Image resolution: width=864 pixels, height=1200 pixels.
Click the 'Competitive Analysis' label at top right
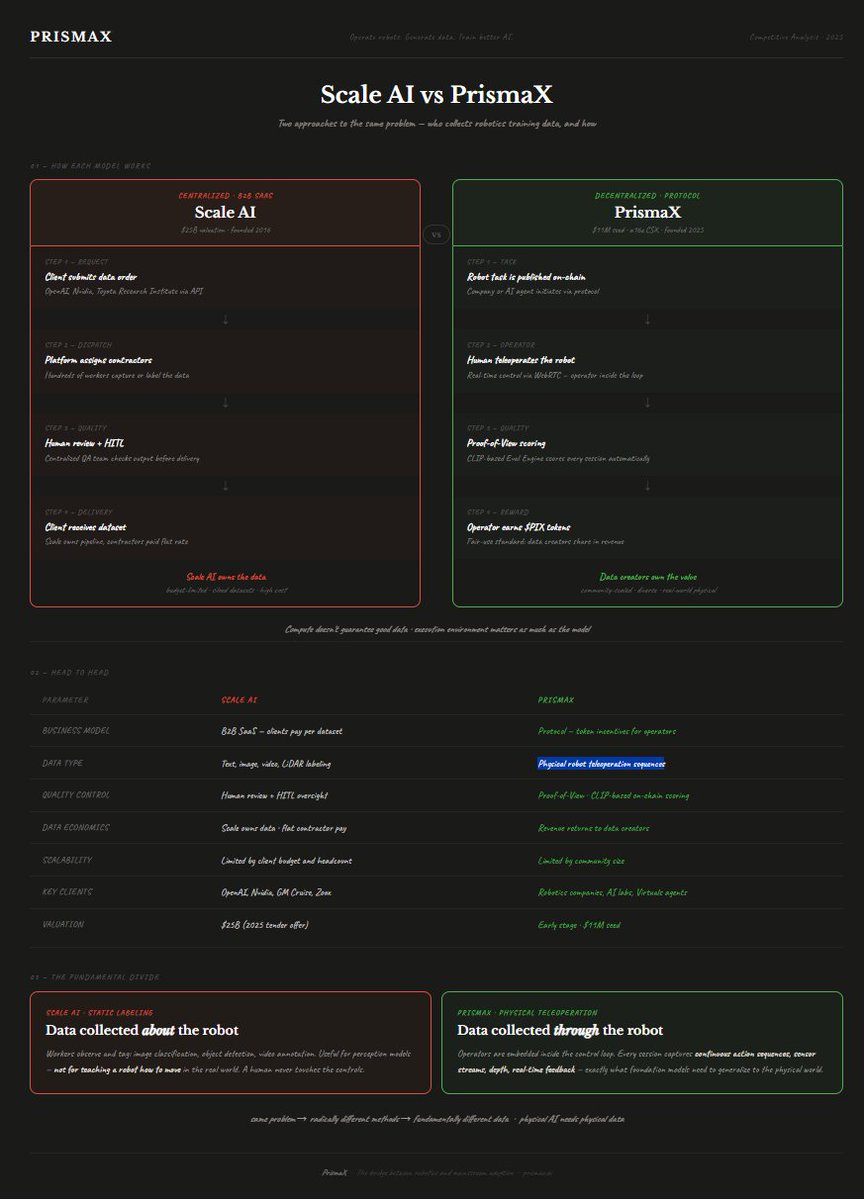(x=797, y=37)
